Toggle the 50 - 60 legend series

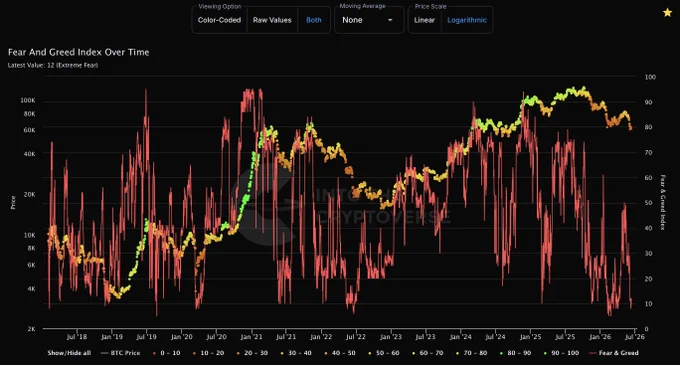tap(384, 353)
